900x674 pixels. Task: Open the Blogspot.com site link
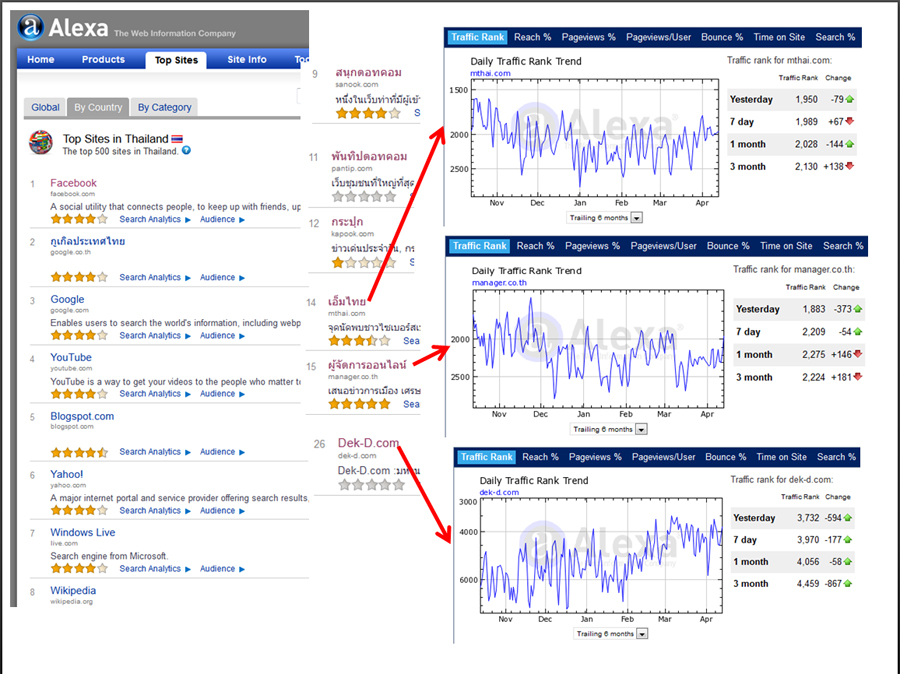click(82, 416)
